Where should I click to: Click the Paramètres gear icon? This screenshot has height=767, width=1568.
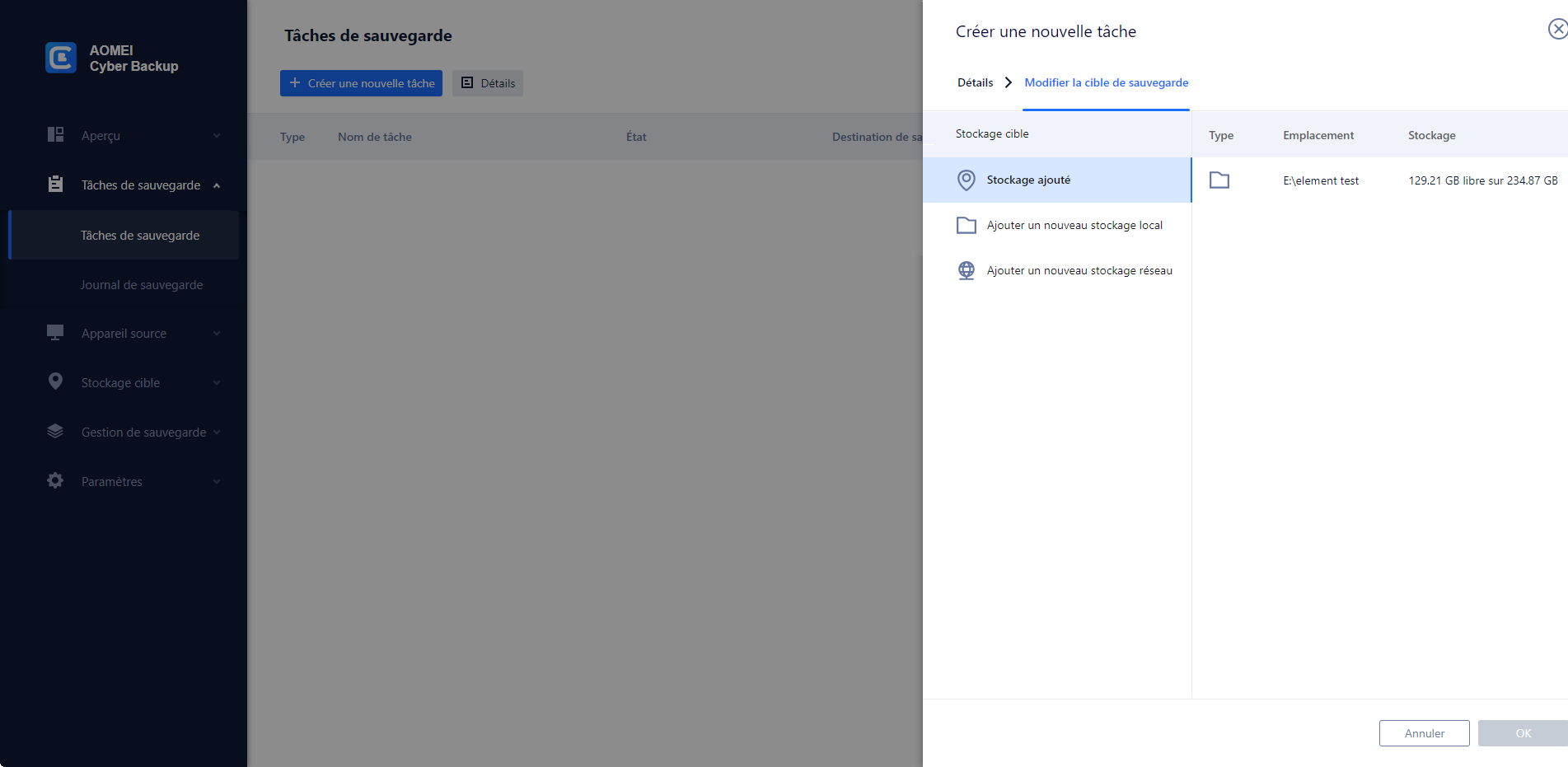(55, 480)
